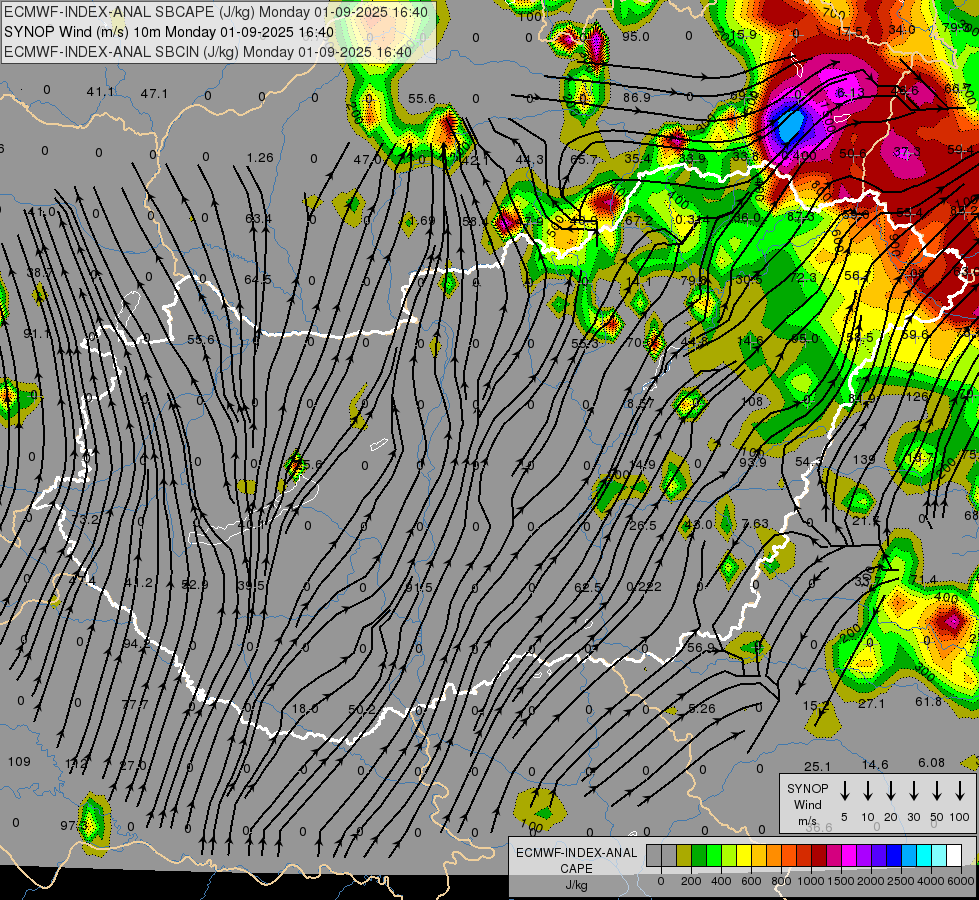The height and width of the screenshot is (900, 979).
Task: Click the map value 26.5
Action: click(643, 525)
